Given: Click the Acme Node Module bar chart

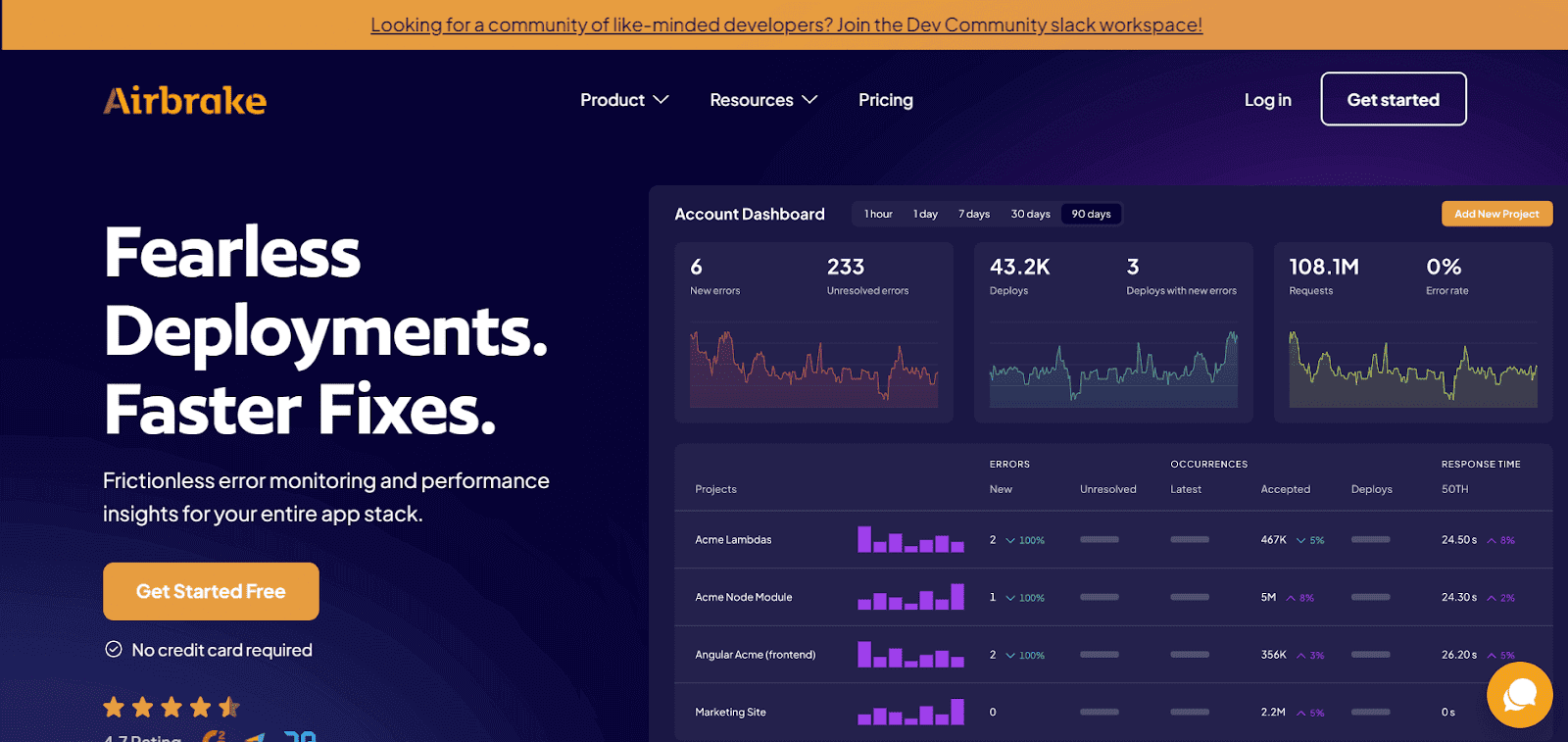Looking at the screenshot, I should 910,597.
